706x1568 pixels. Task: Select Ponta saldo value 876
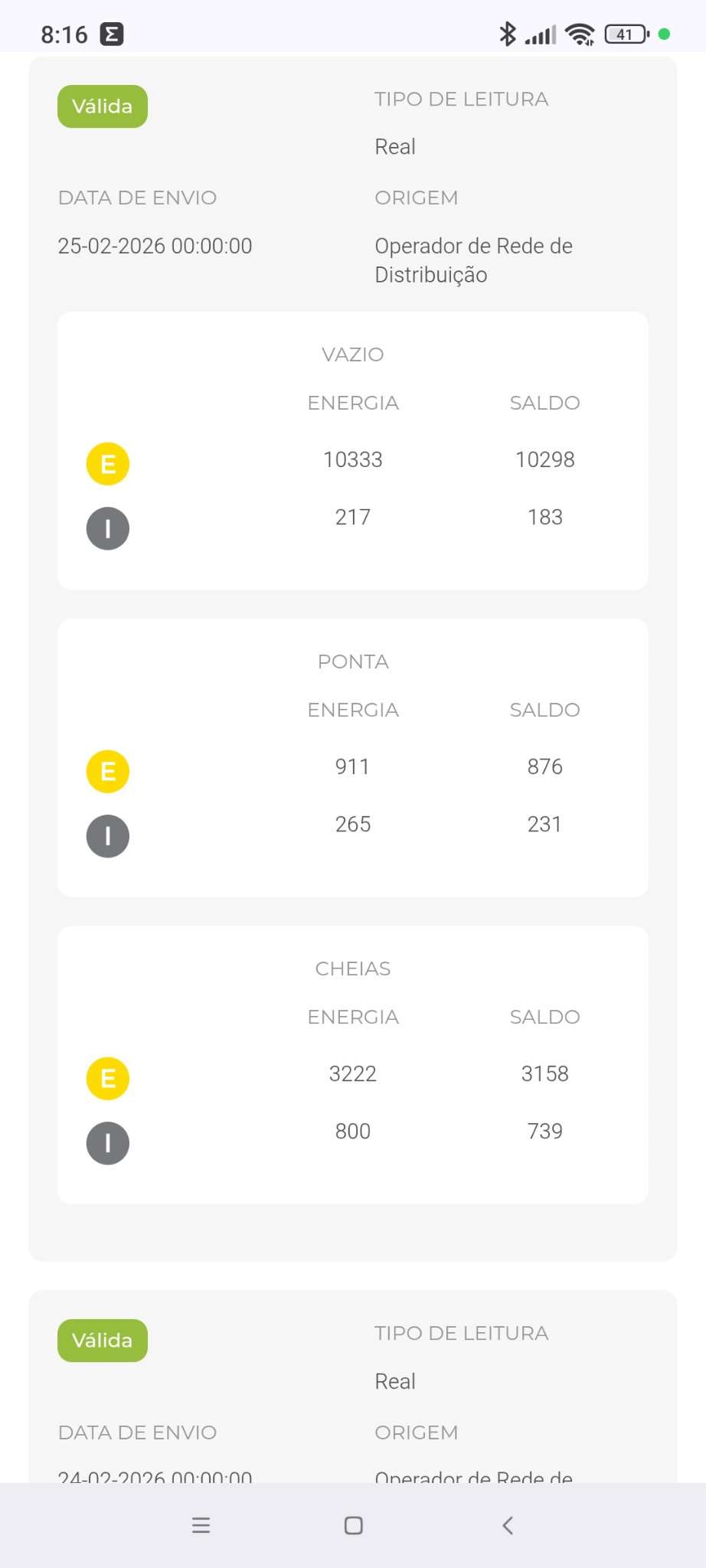(x=545, y=766)
